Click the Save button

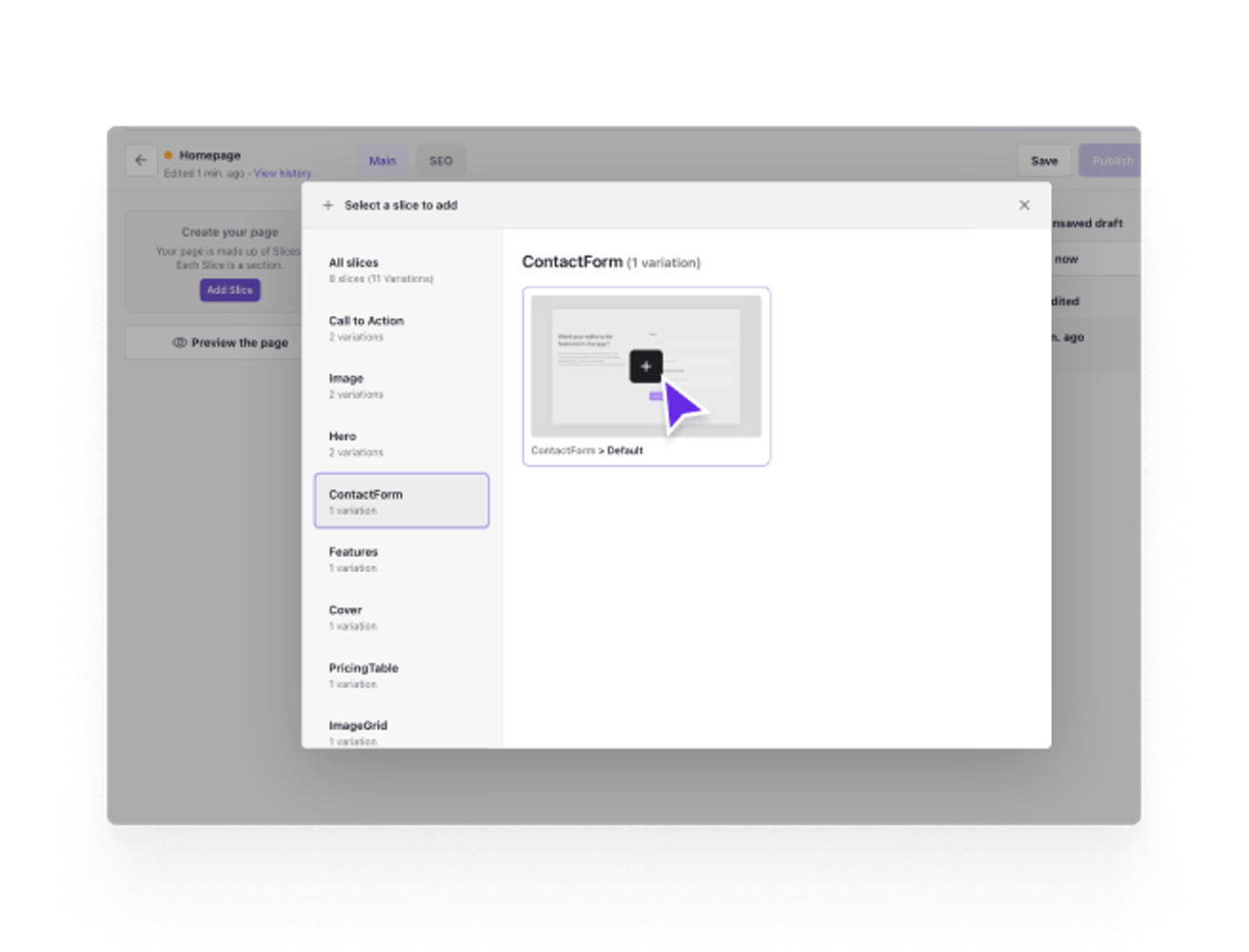point(1043,160)
